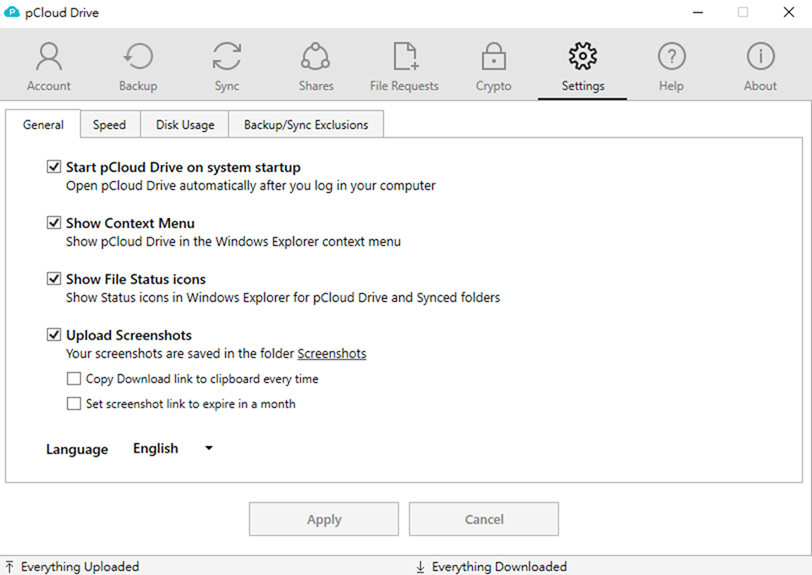812x575 pixels.
Task: Open the Backup/Sync Exclusions tab
Action: point(306,125)
